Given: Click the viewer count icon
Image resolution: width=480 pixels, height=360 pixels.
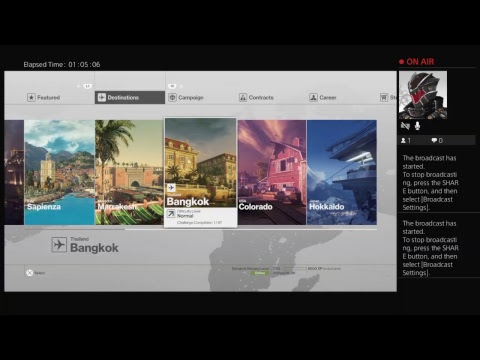Looking at the screenshot, I should (x=403, y=140).
